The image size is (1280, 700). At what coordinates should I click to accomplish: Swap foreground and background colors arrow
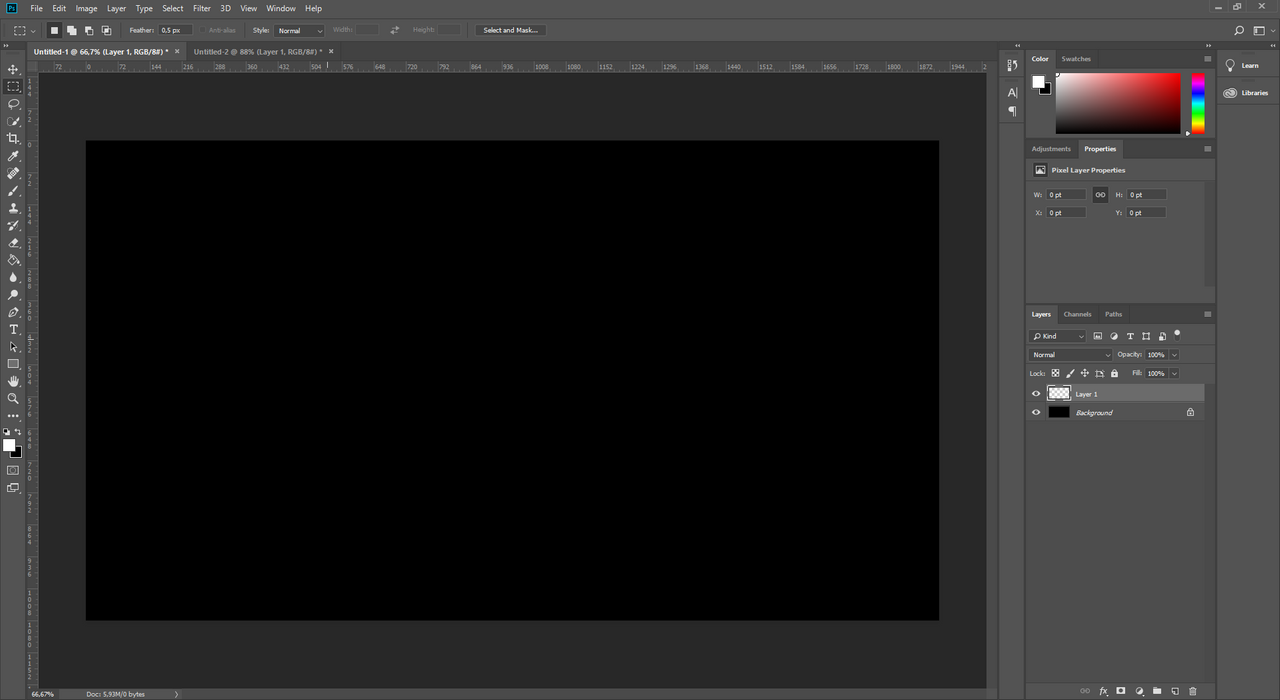tap(18, 432)
